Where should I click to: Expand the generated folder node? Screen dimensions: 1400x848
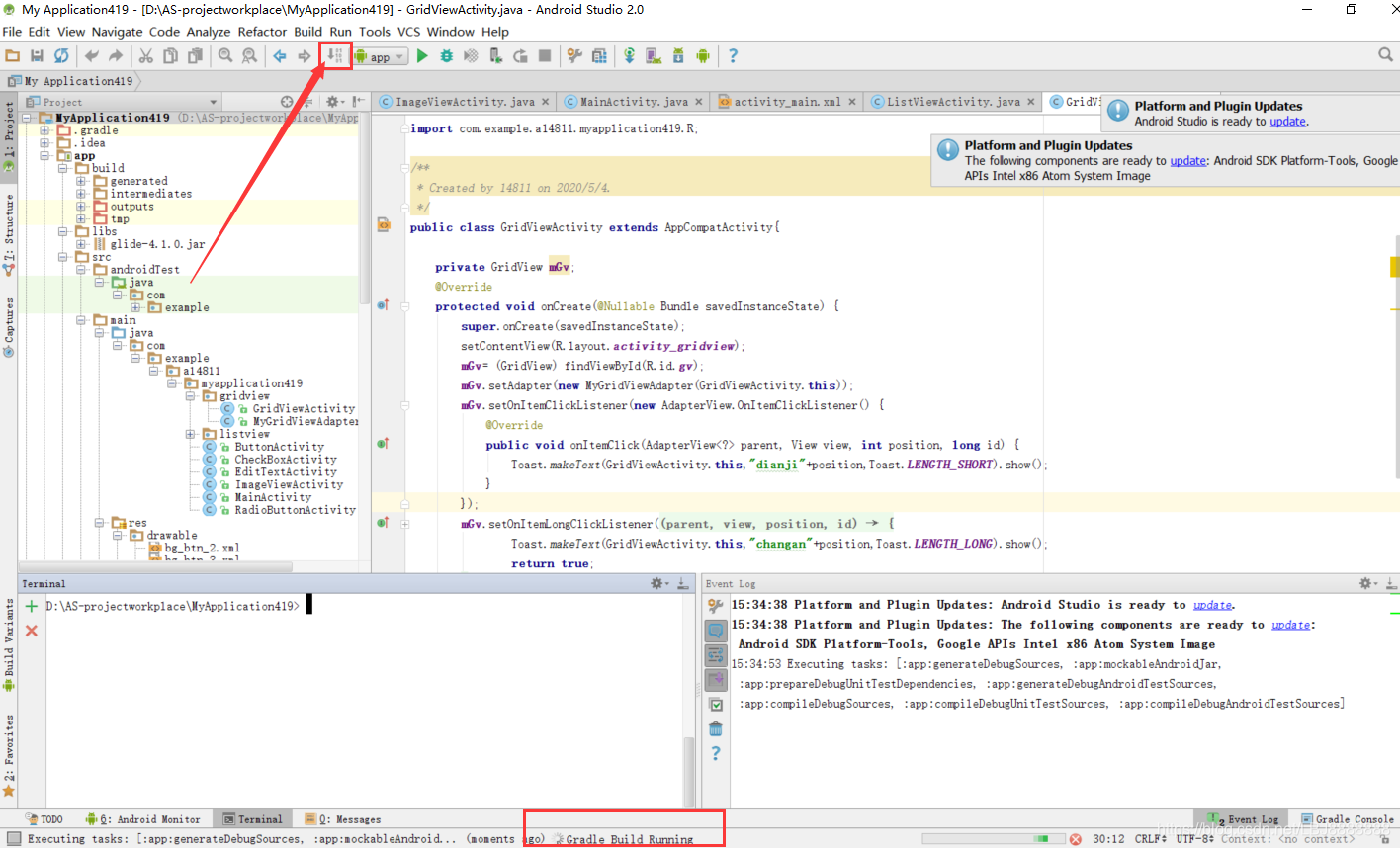(80, 181)
